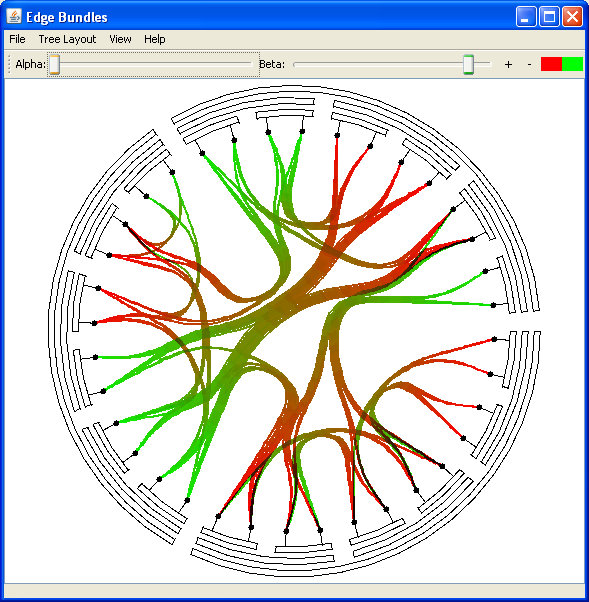Pick the green color swatch
This screenshot has width=589, height=602.
[x=572, y=64]
